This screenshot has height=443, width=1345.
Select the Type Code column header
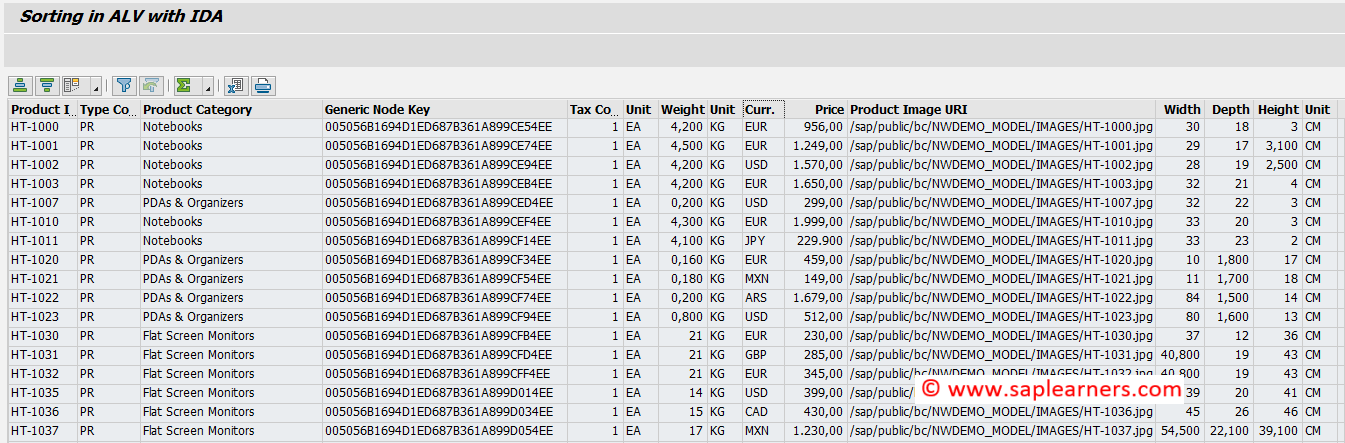(x=108, y=109)
